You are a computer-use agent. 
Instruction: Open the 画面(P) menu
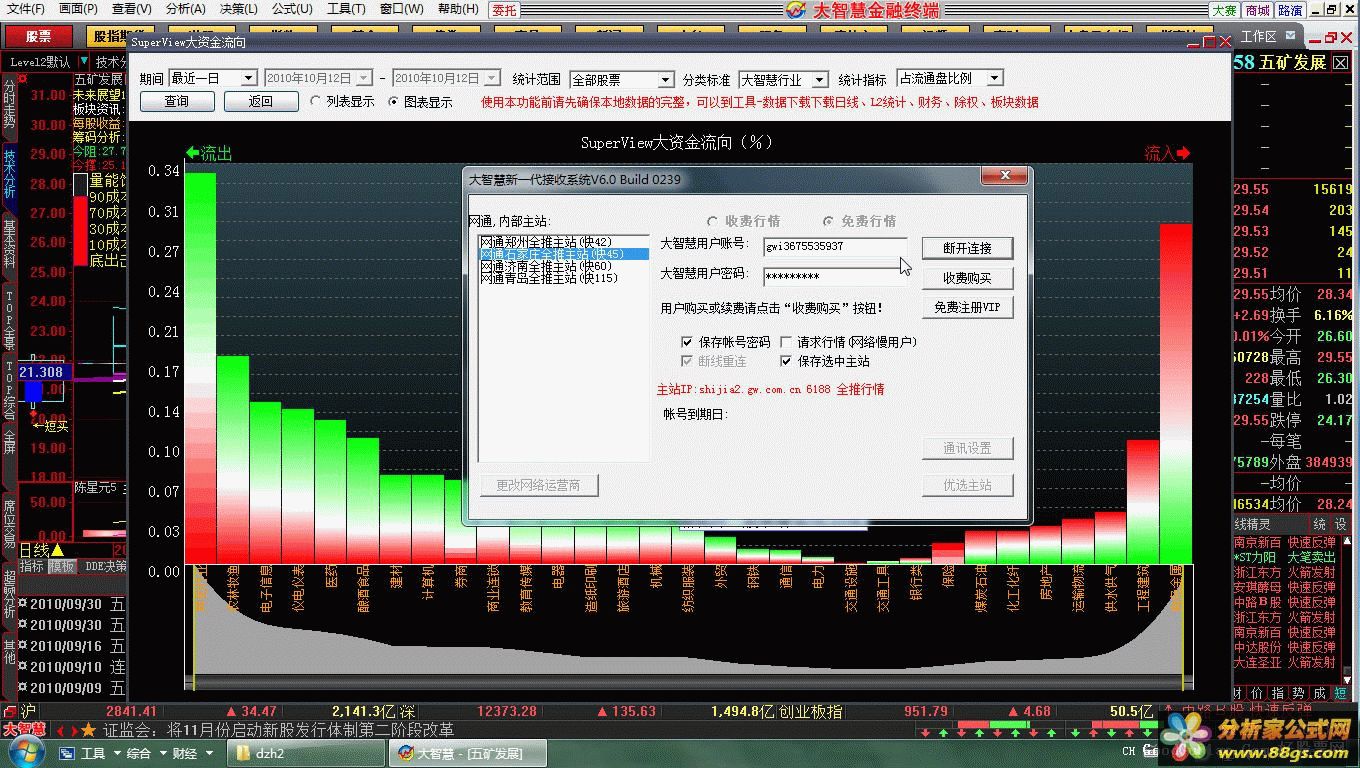tap(79, 9)
